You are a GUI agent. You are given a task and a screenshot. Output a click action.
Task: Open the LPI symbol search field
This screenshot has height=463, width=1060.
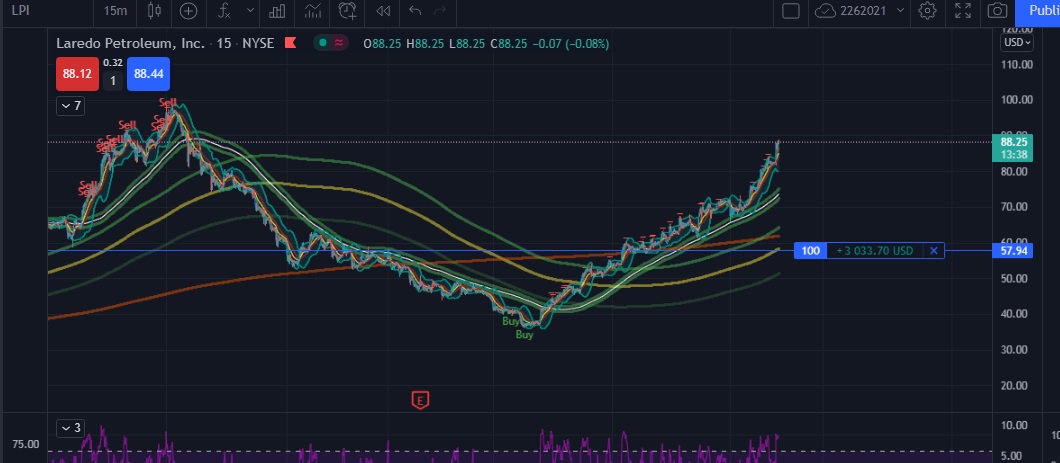tap(22, 11)
